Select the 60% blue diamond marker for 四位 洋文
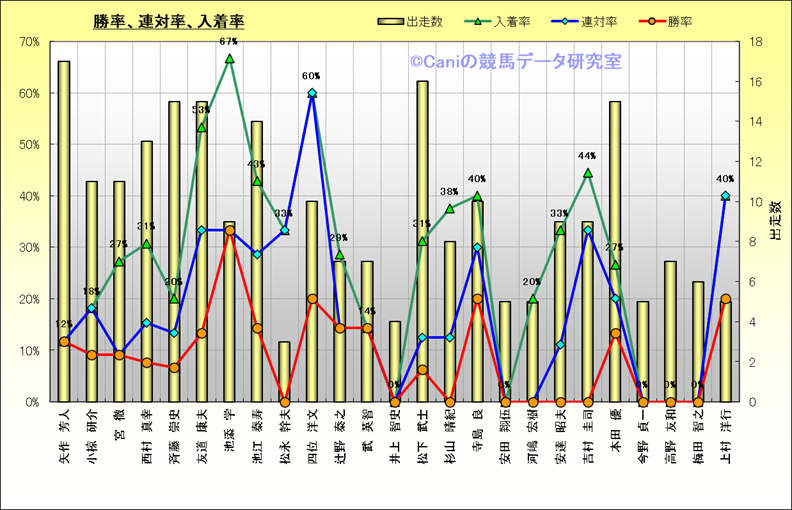Screen dimensions: 792x510 click(x=312, y=93)
